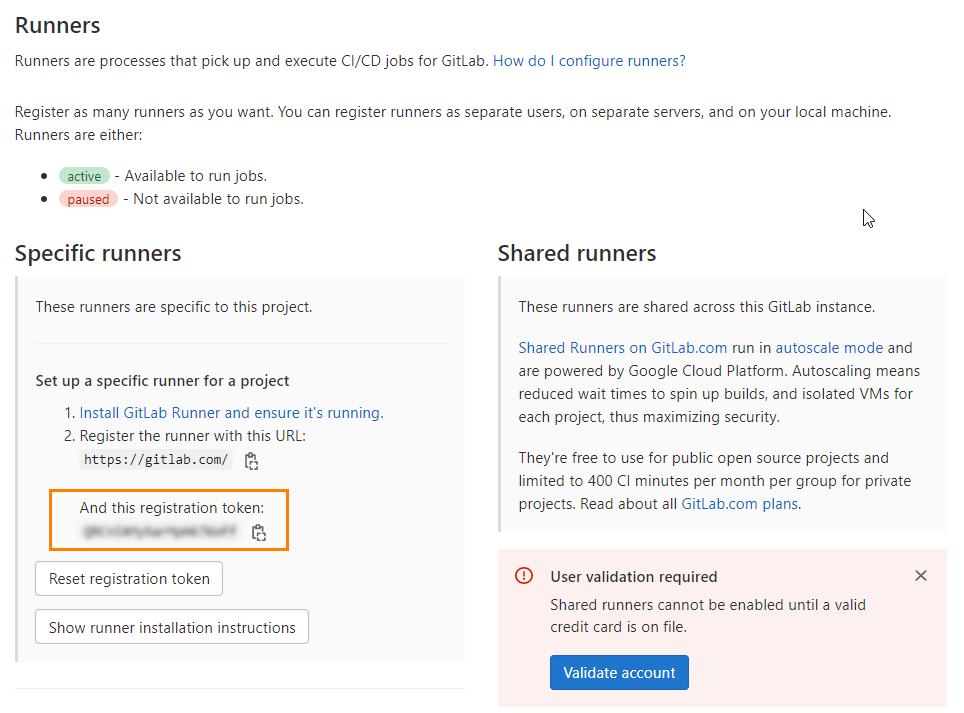Click the paused status badge
The height and width of the screenshot is (713, 964).
pyautogui.click(x=88, y=198)
